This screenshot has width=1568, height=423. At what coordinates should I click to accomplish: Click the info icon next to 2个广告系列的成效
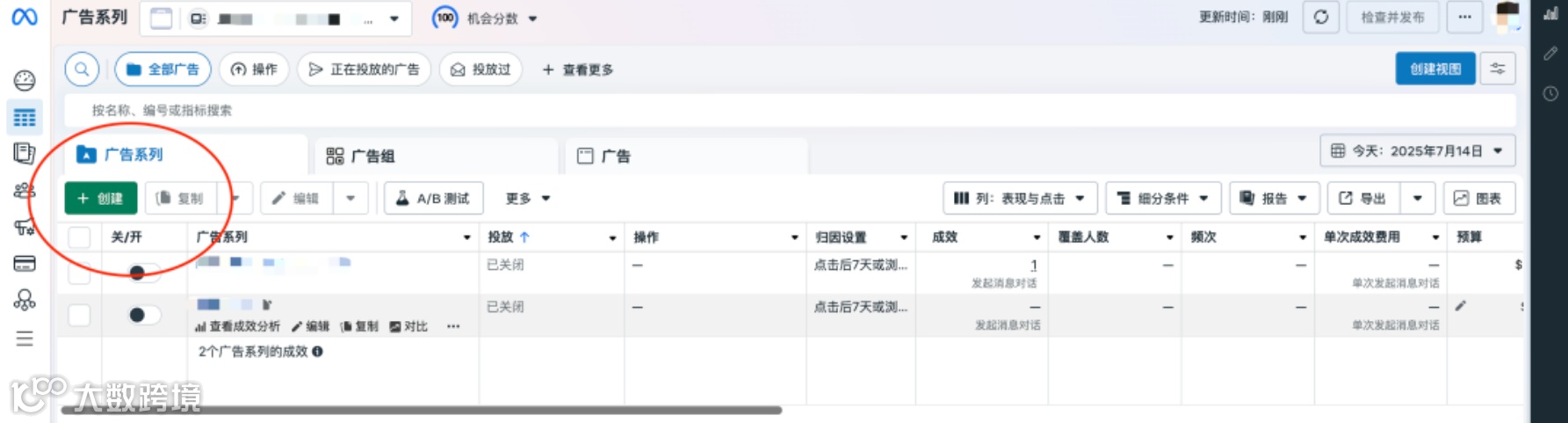point(317,351)
